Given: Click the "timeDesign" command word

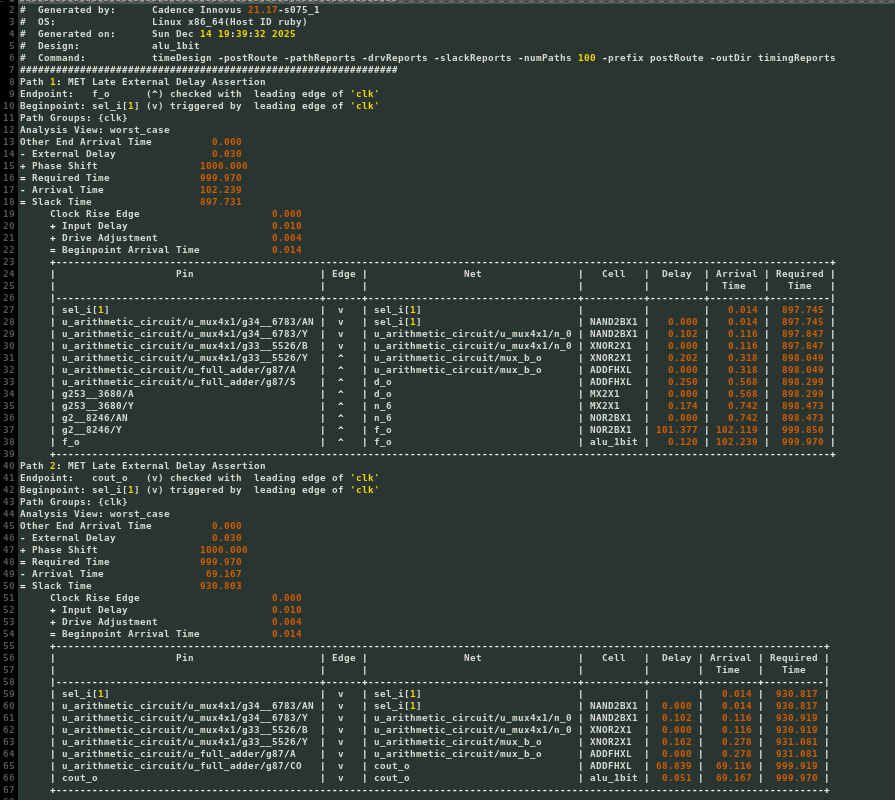Looking at the screenshot, I should tap(182, 58).
